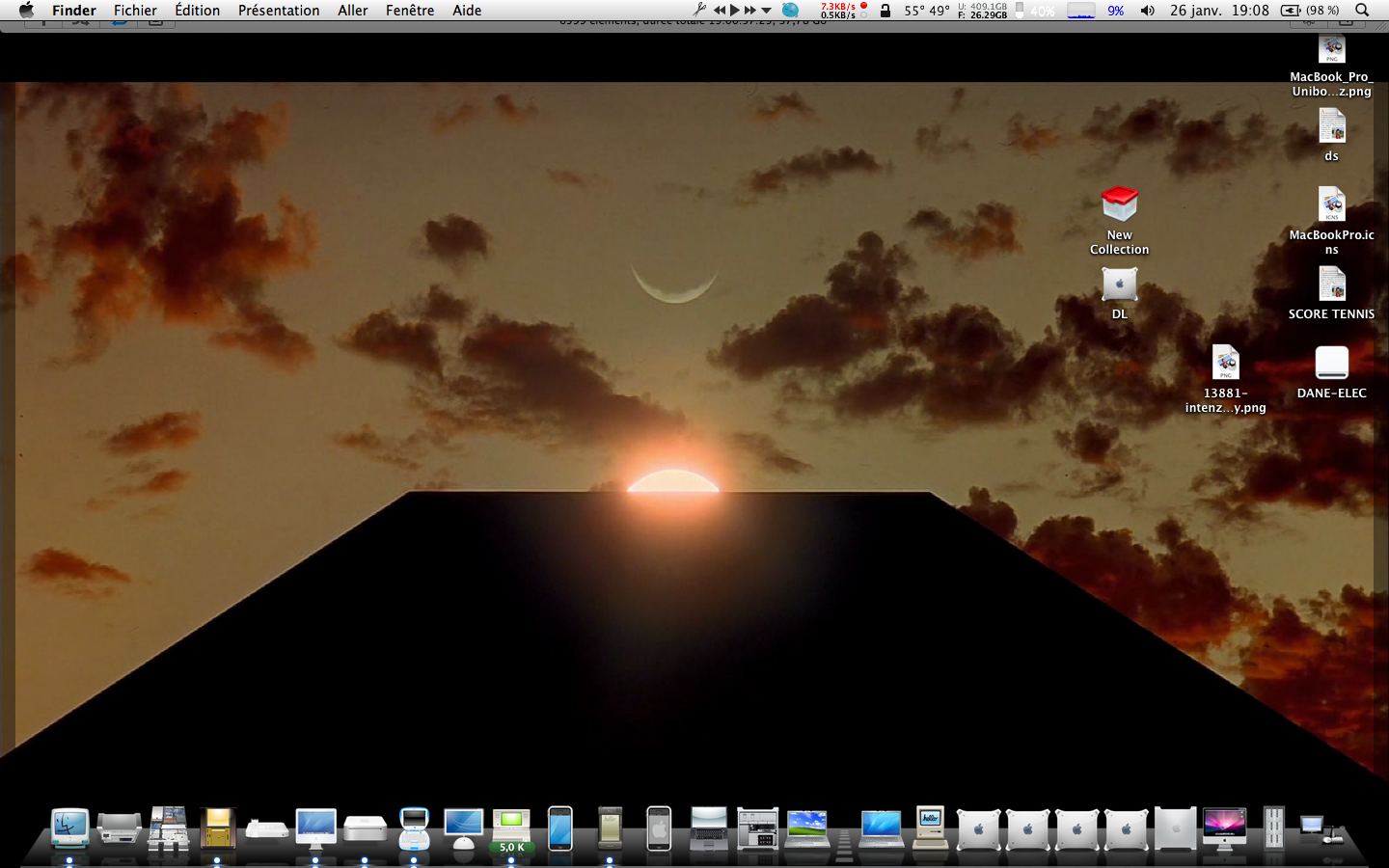Open the disk usage readout 26.29GB
1389x868 pixels.
point(982,10)
